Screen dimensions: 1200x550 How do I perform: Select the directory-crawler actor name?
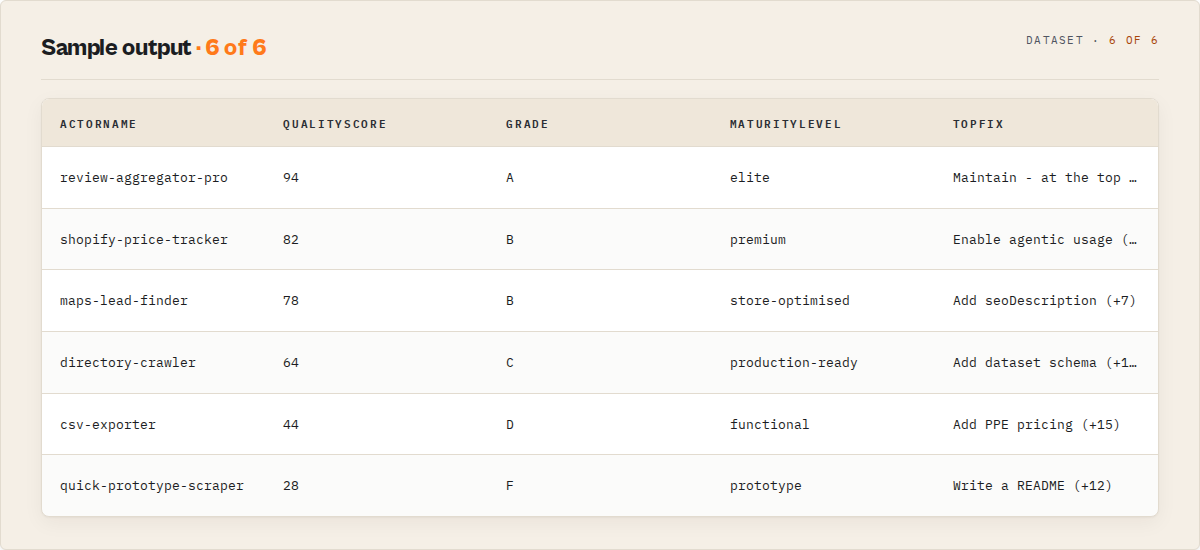pos(128,363)
